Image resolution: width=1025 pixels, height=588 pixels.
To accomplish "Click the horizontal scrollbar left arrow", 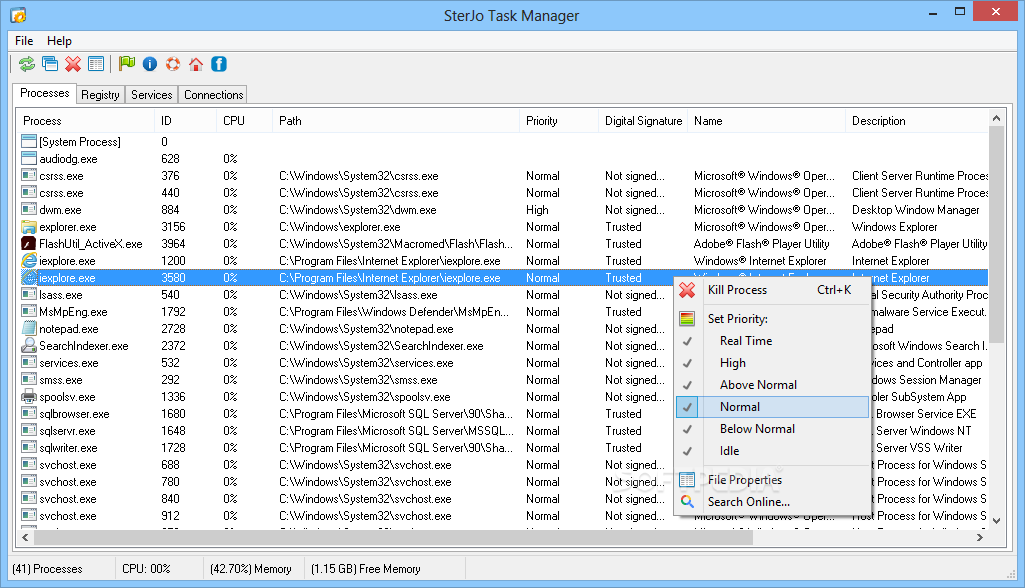I will tap(25, 538).
